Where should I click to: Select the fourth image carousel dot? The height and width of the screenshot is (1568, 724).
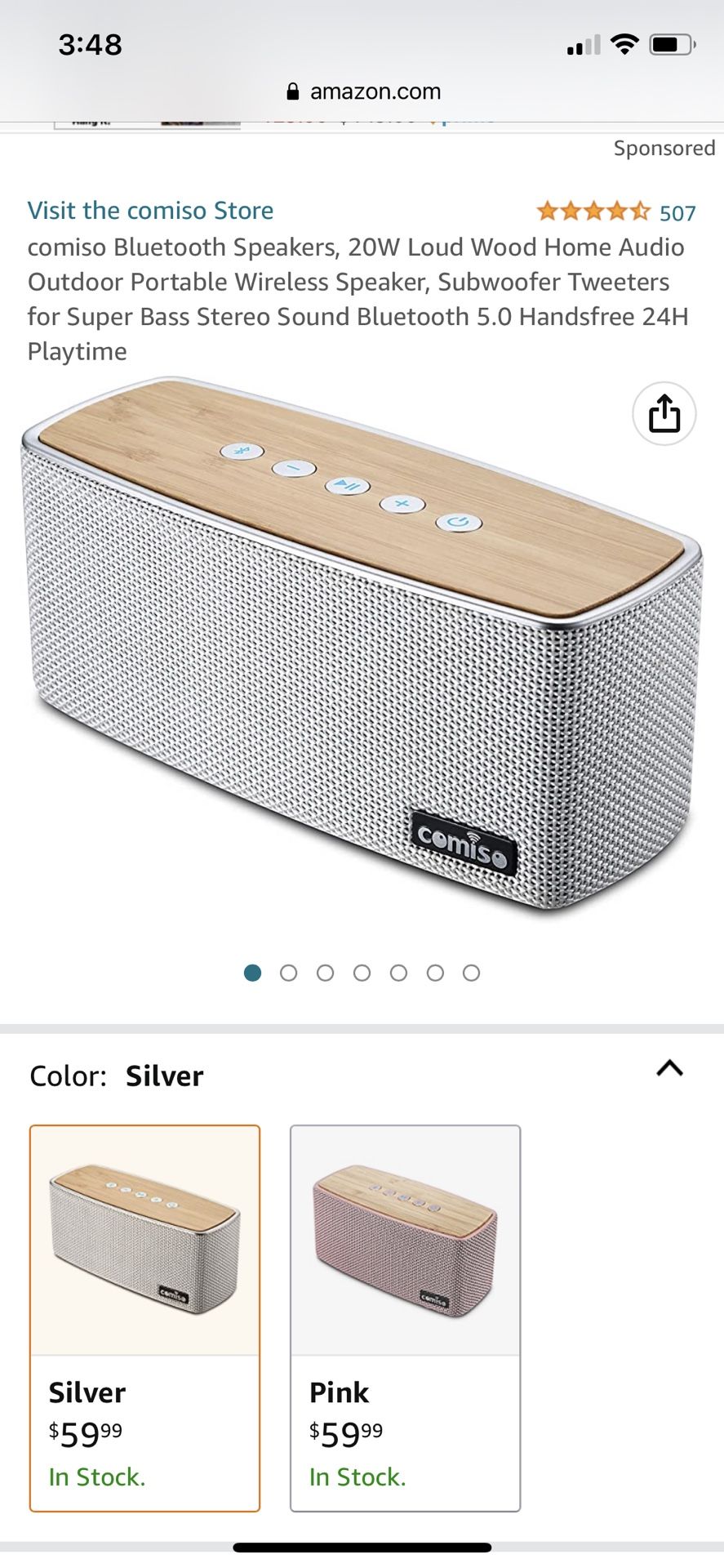coord(362,973)
